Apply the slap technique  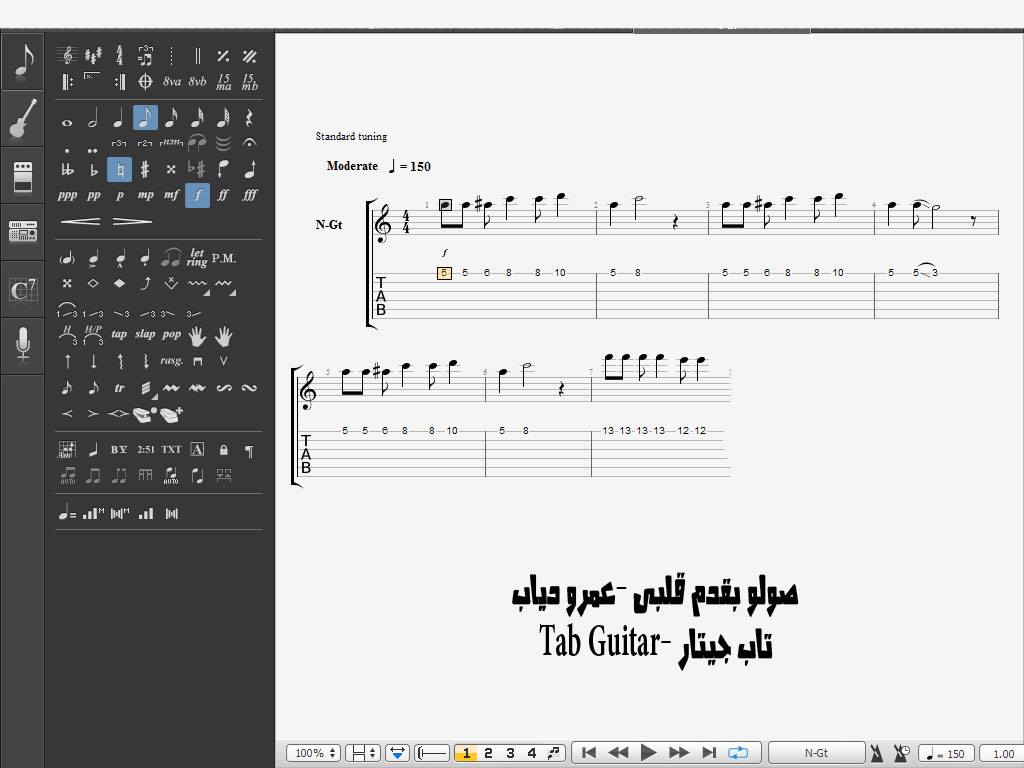tap(145, 335)
